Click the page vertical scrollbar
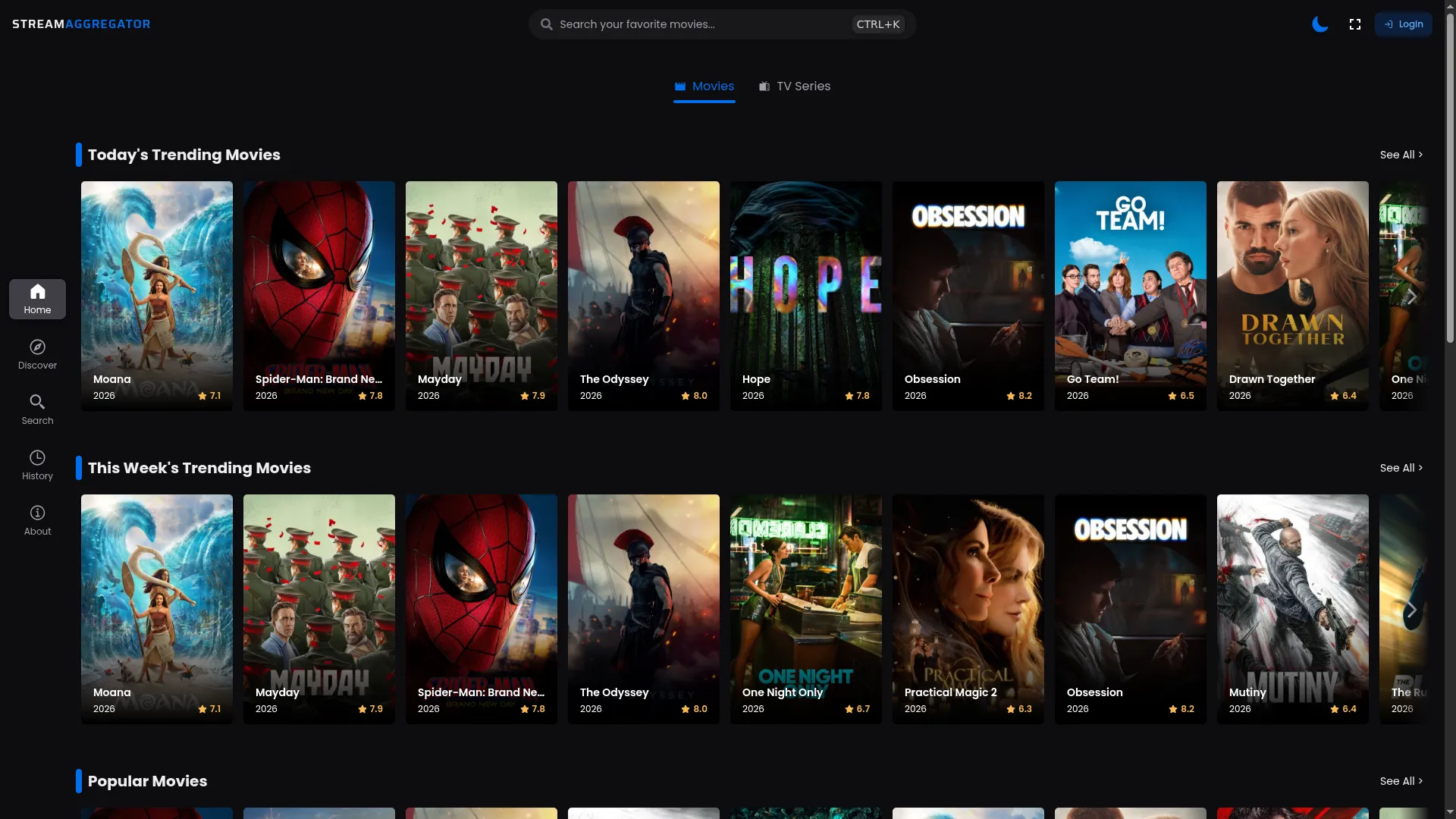 [x=1450, y=178]
